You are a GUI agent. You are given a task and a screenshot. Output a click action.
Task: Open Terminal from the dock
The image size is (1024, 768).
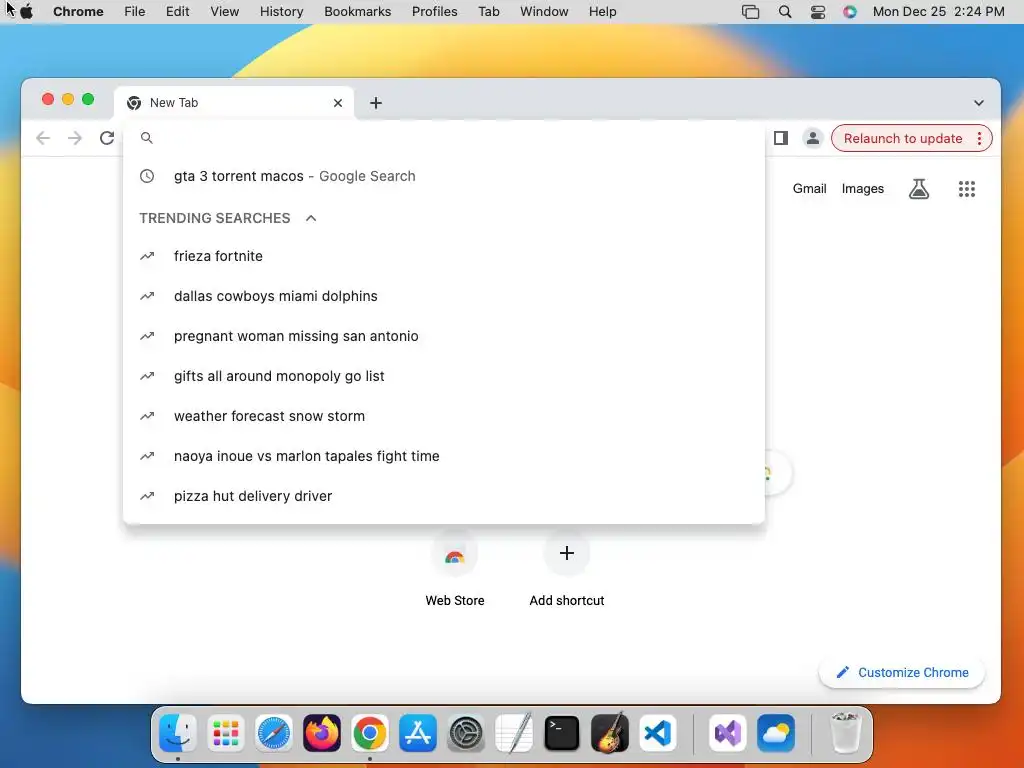(x=562, y=733)
